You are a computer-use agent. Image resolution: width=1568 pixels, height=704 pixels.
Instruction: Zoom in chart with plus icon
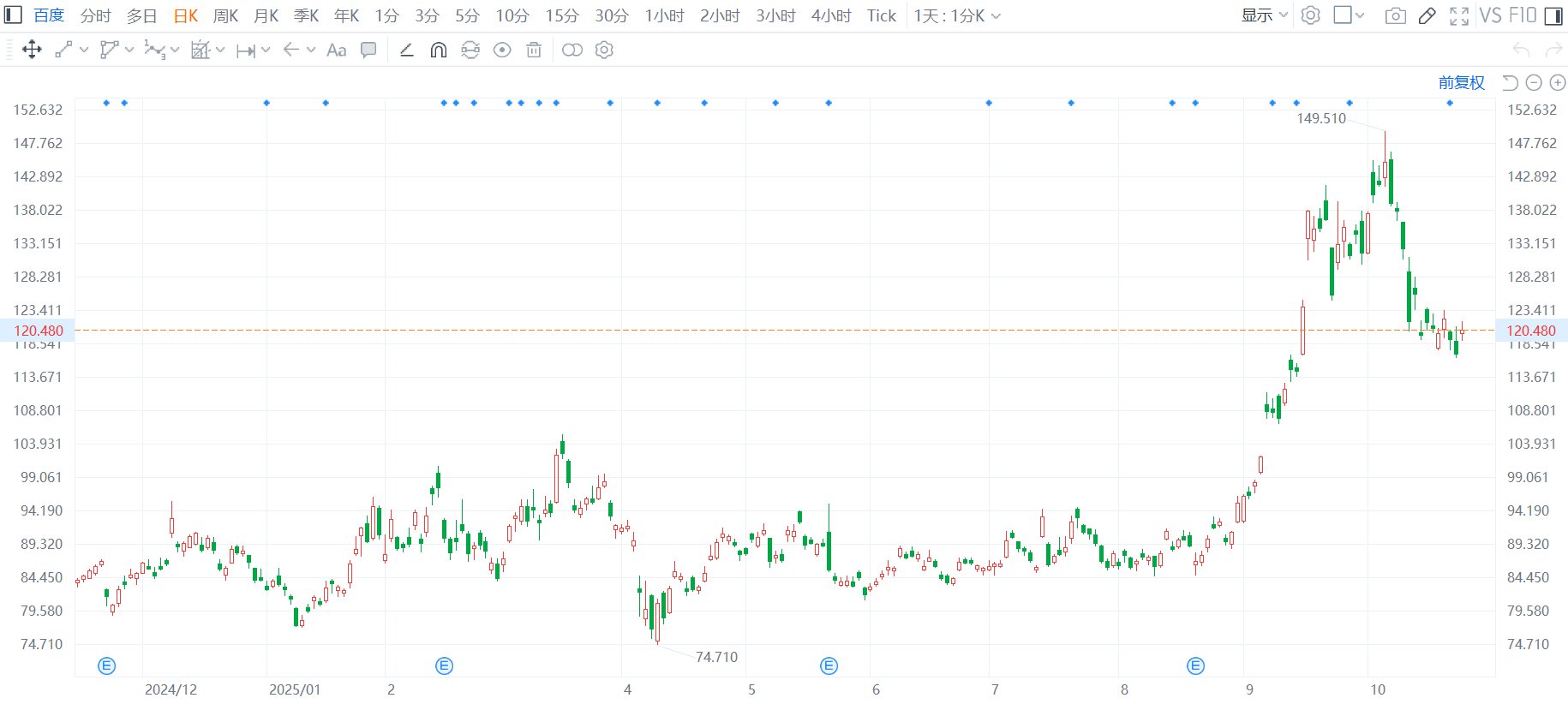click(1558, 83)
